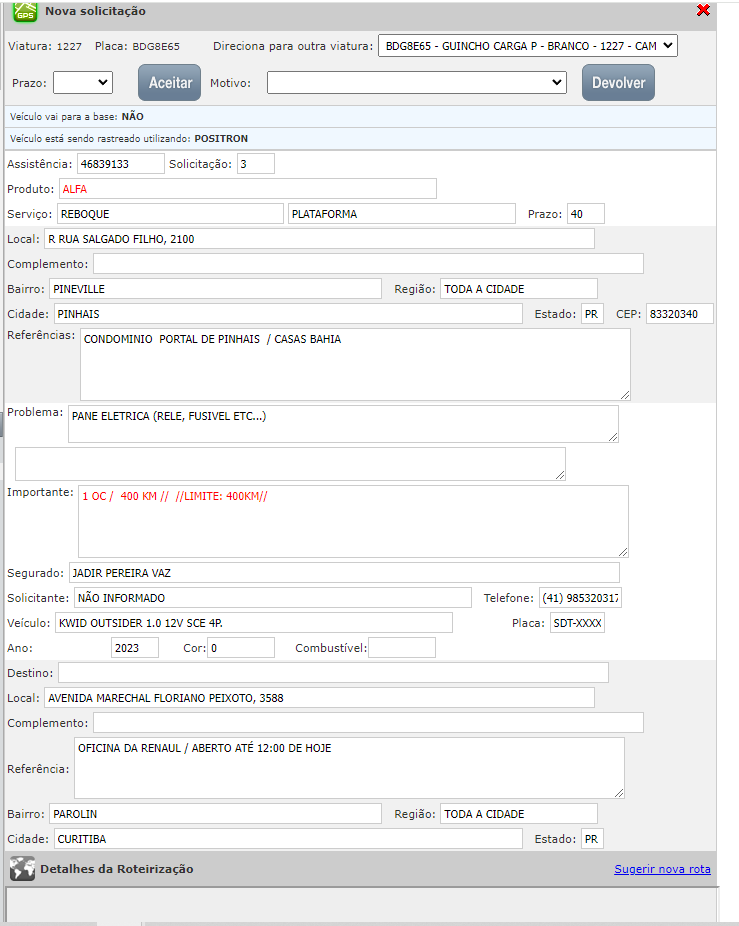
Task: Open the Direciona para outra viatura dropdown
Action: click(x=527, y=46)
